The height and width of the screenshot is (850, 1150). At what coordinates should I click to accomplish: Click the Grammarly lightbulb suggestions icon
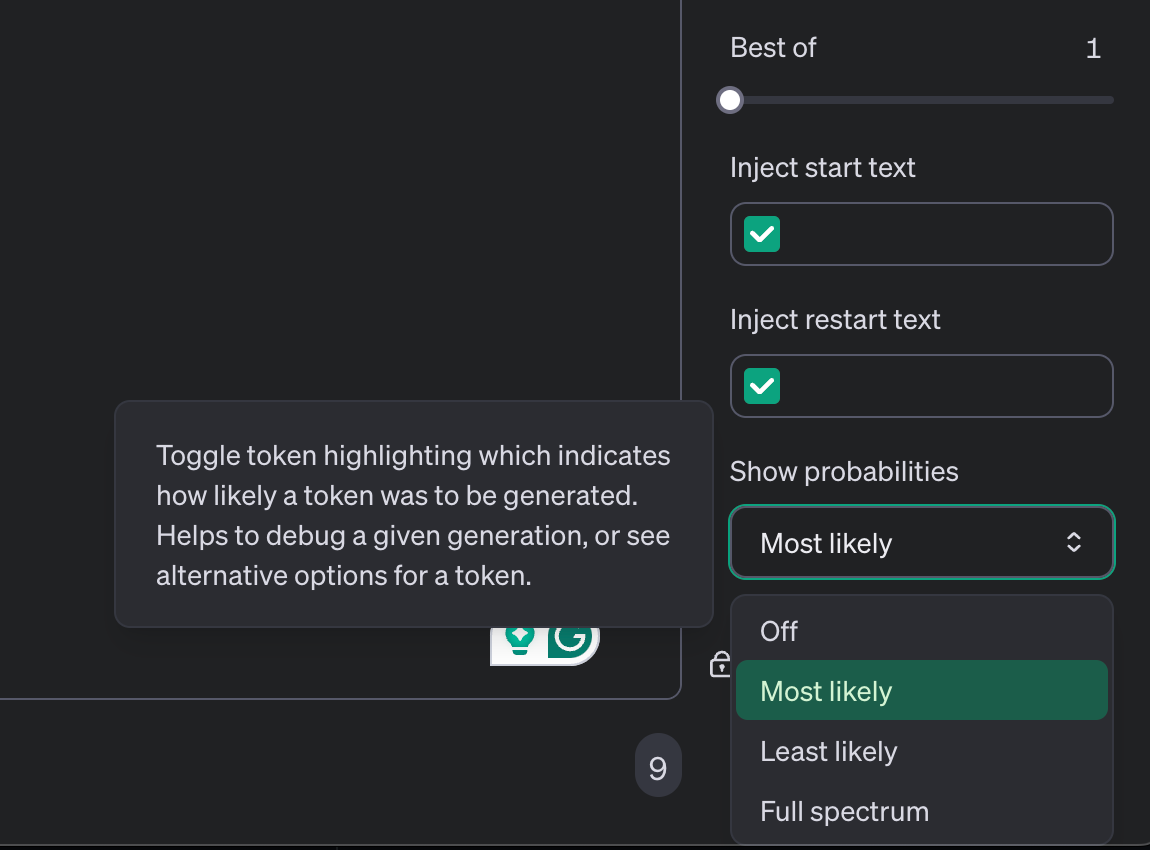(519, 641)
